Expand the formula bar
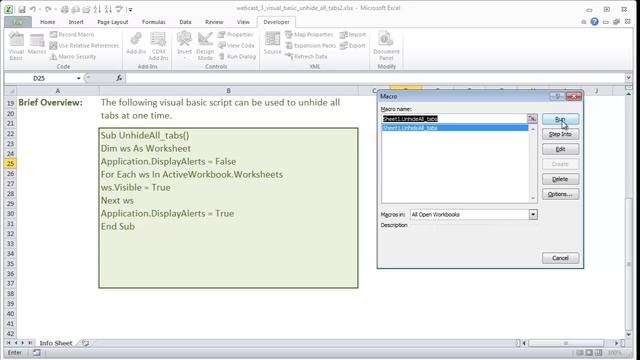The image size is (640, 360). pyautogui.click(x=628, y=78)
